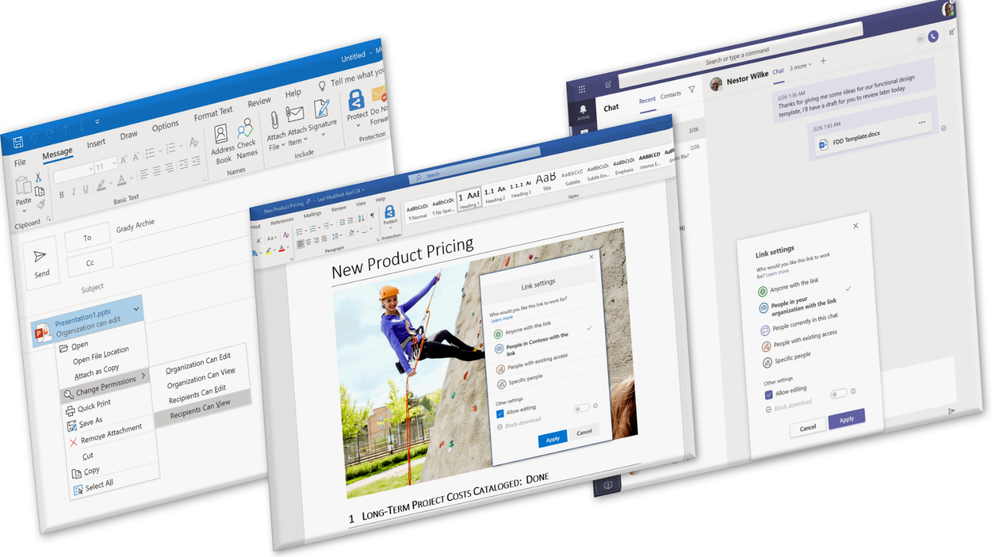The height and width of the screenshot is (557, 999).
Task: Click the Teams search or type a command box
Action: pyautogui.click(x=740, y=56)
